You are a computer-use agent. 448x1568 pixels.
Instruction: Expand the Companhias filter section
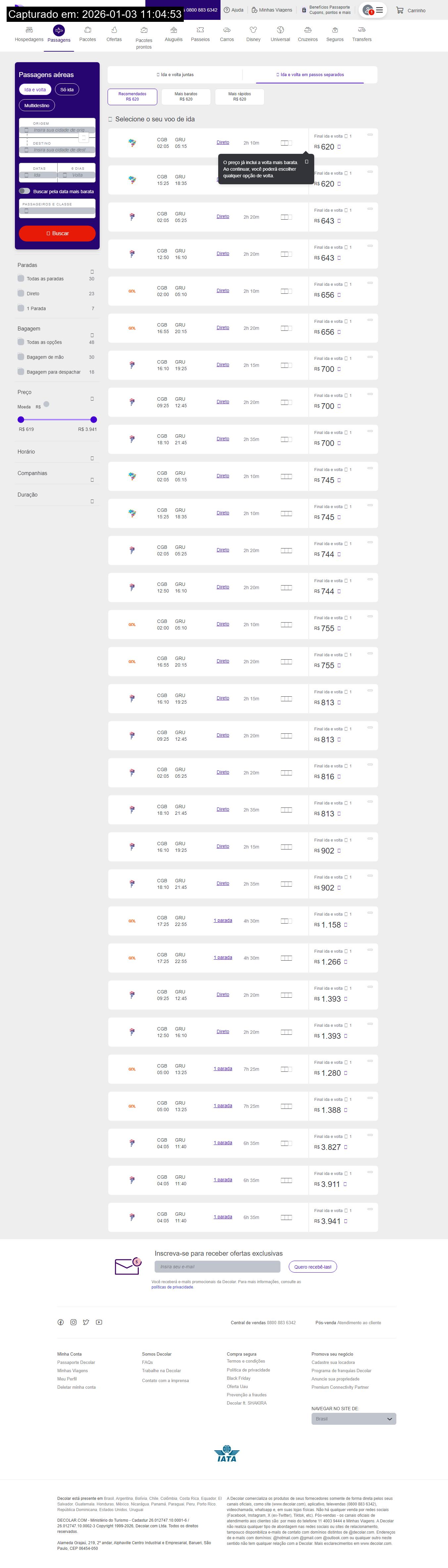pyautogui.click(x=92, y=480)
